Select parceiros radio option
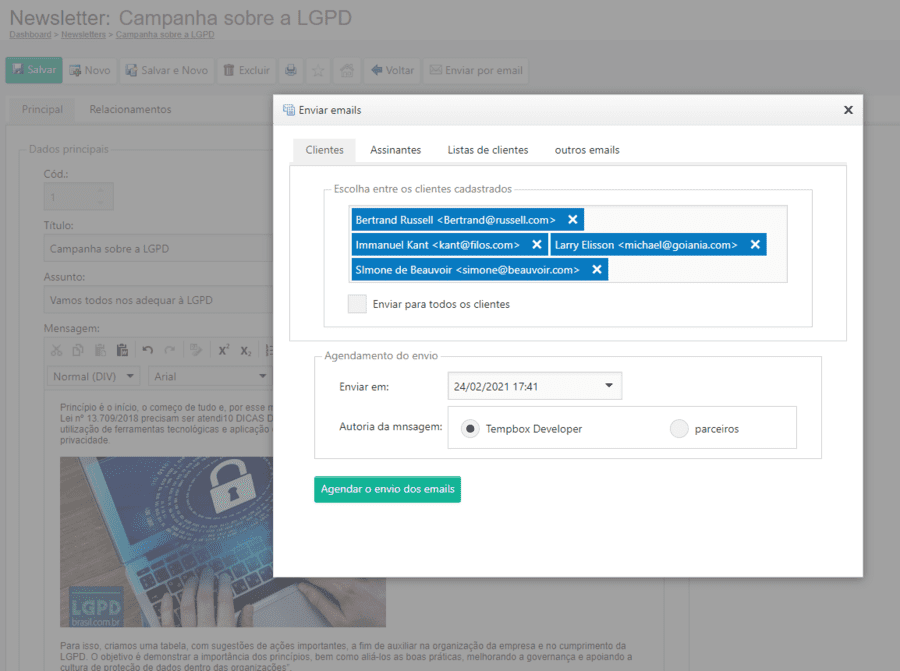Screen dimensions: 900x671 679,429
